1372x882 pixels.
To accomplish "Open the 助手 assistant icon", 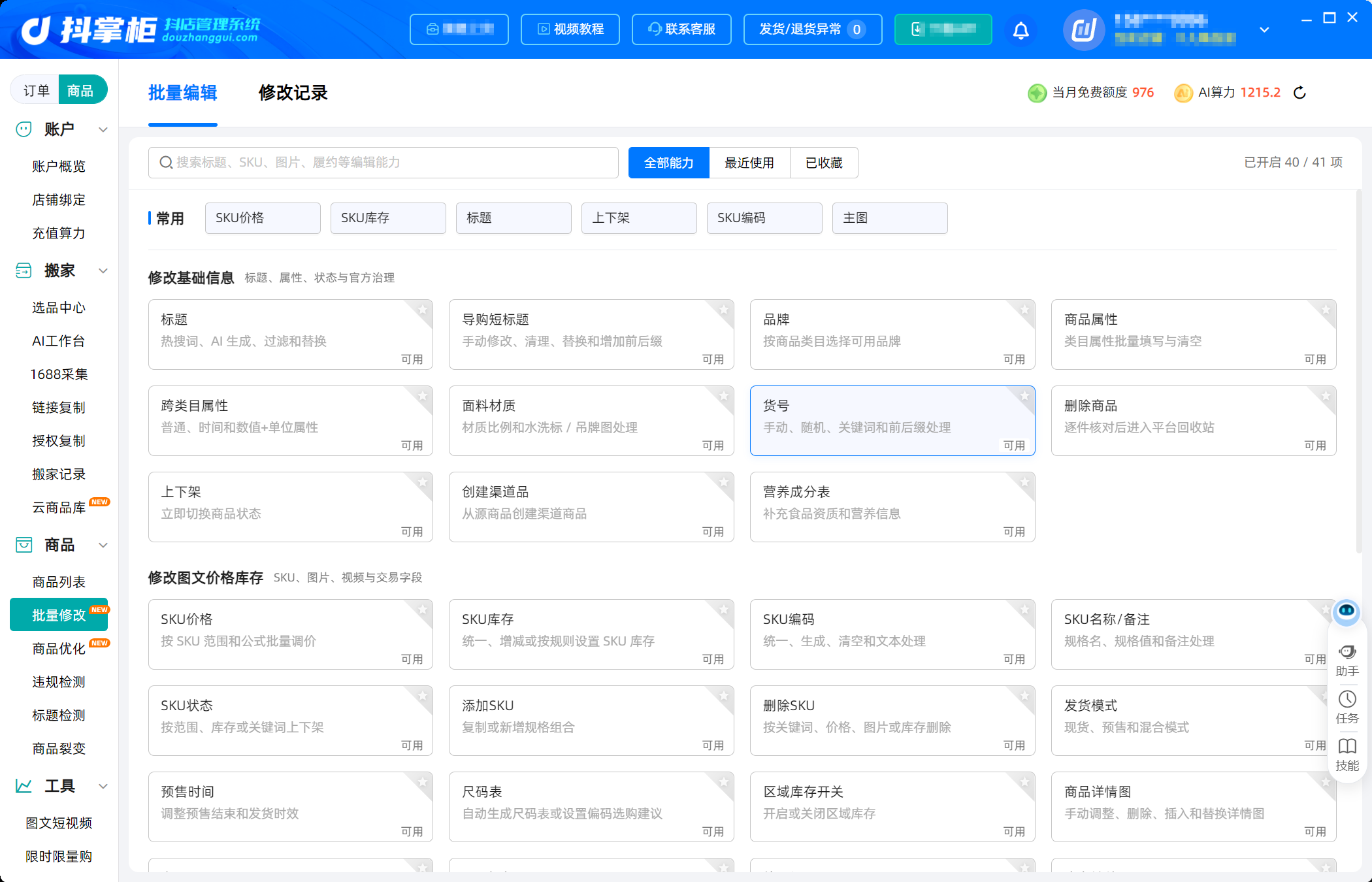I will click(x=1347, y=660).
